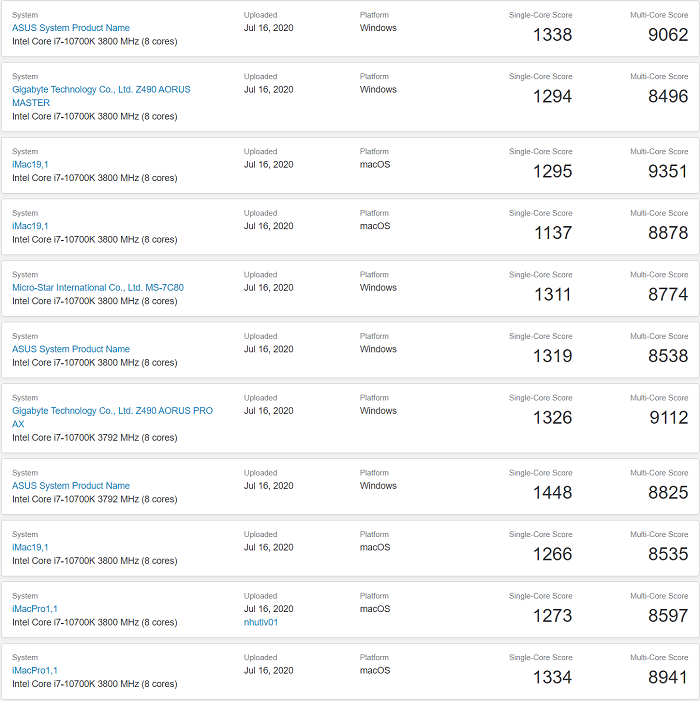Open ASUS System Product Name result scoring 1338

click(70, 28)
